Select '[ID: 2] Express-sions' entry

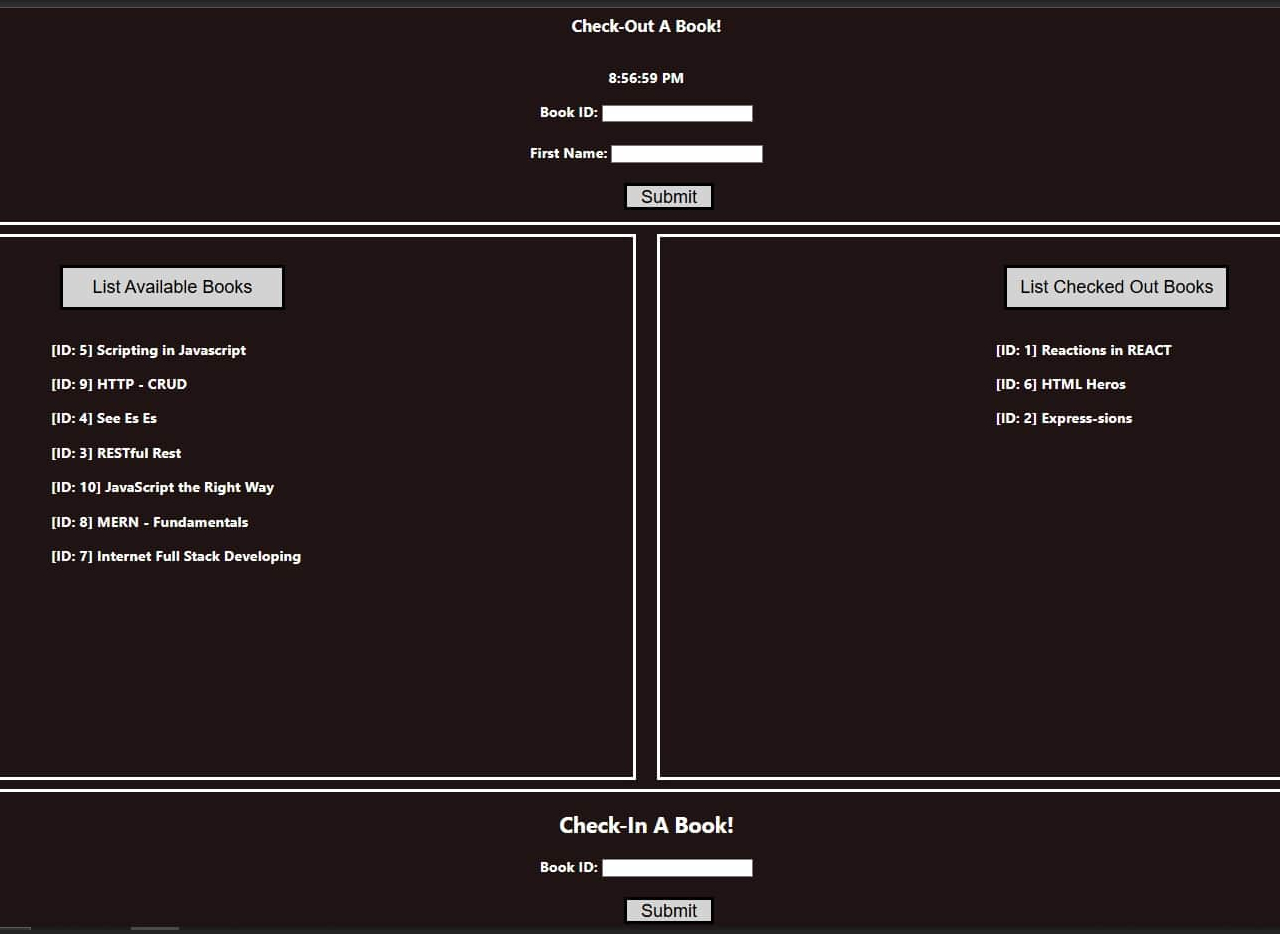pyautogui.click(x=1064, y=418)
